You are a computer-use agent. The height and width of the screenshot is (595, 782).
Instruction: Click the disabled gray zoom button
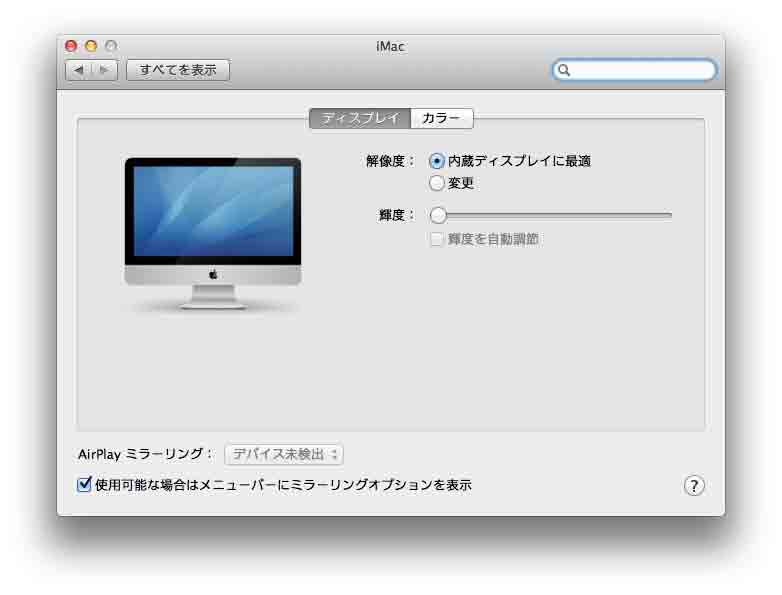click(x=111, y=46)
